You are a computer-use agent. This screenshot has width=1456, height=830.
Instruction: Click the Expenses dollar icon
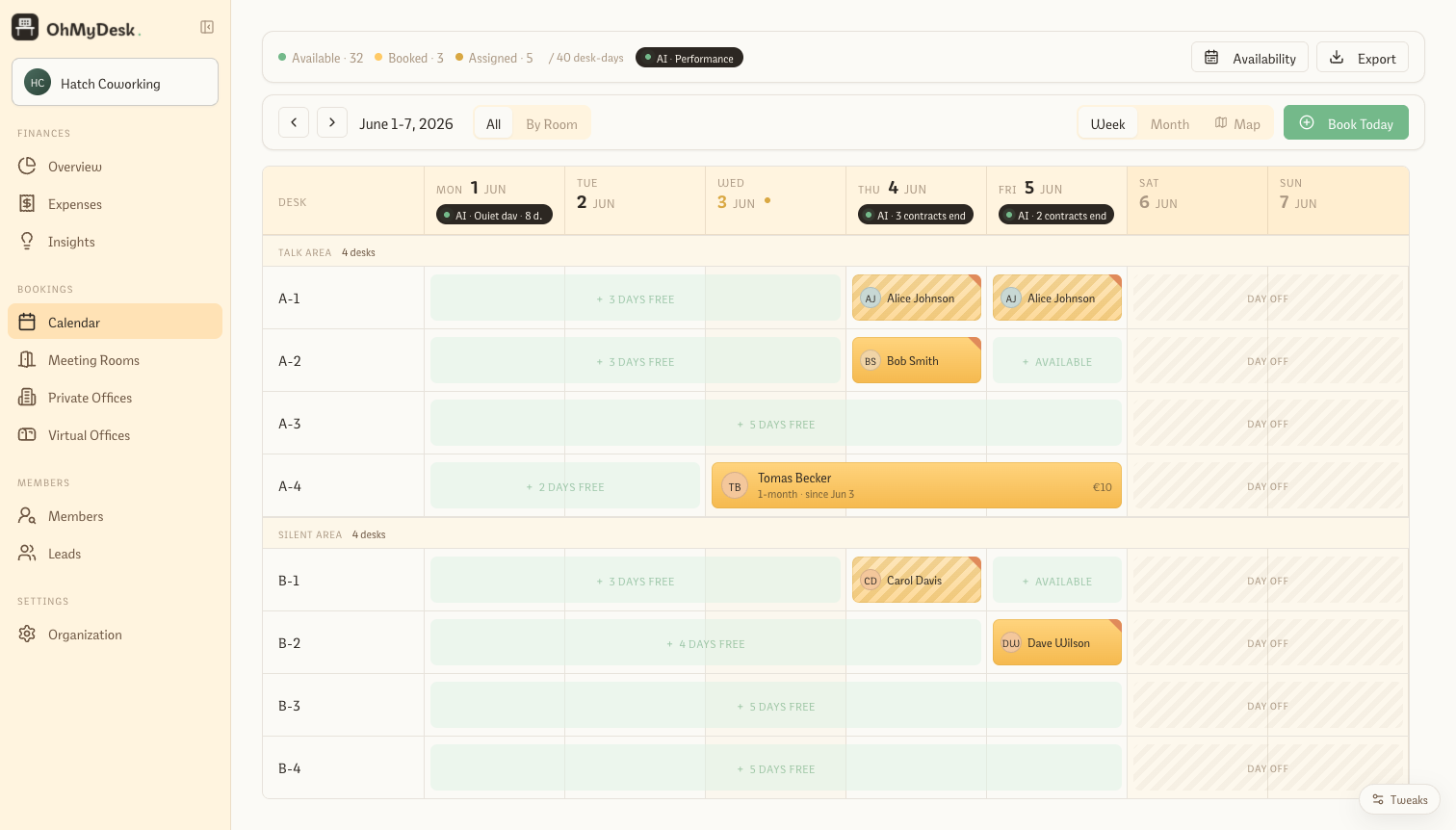tap(27, 203)
